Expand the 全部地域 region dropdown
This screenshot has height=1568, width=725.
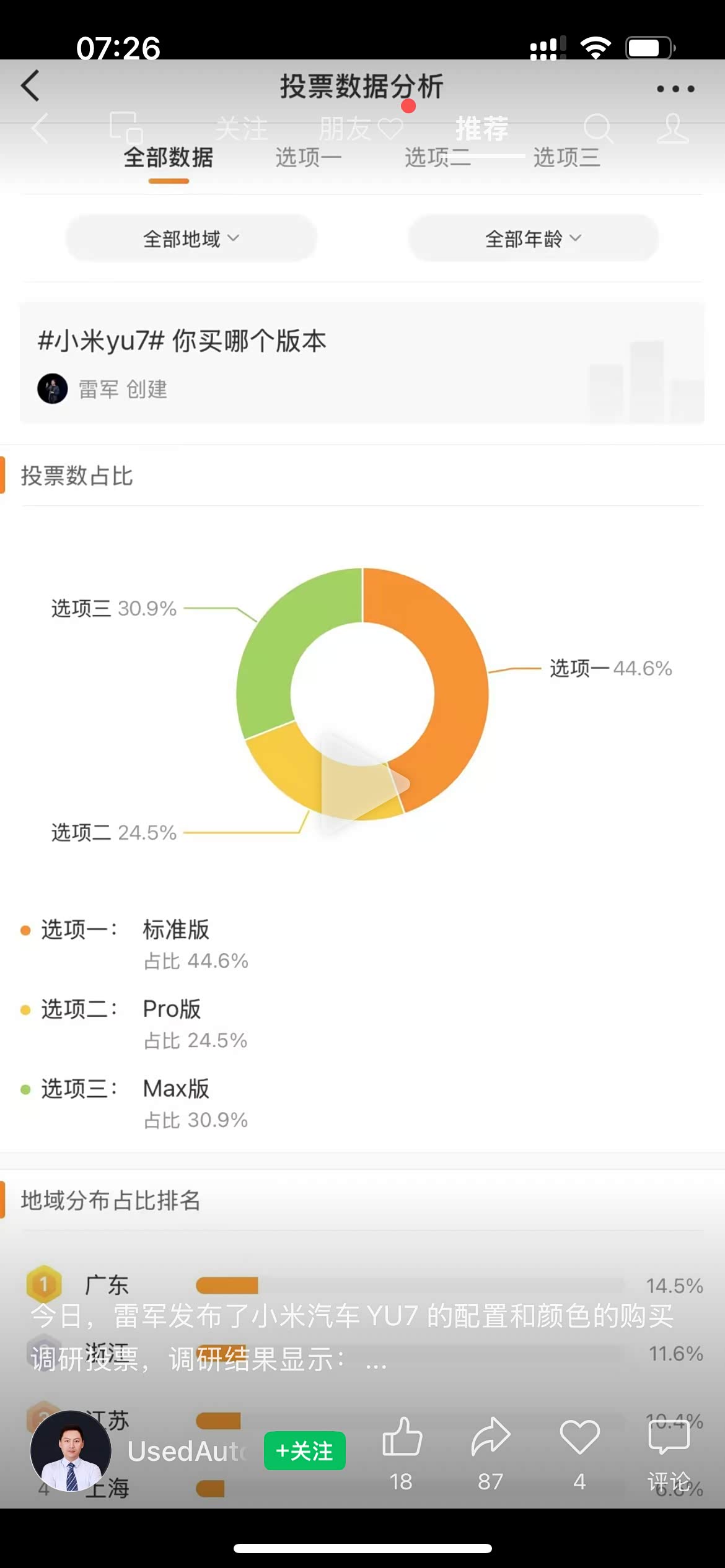tap(191, 238)
